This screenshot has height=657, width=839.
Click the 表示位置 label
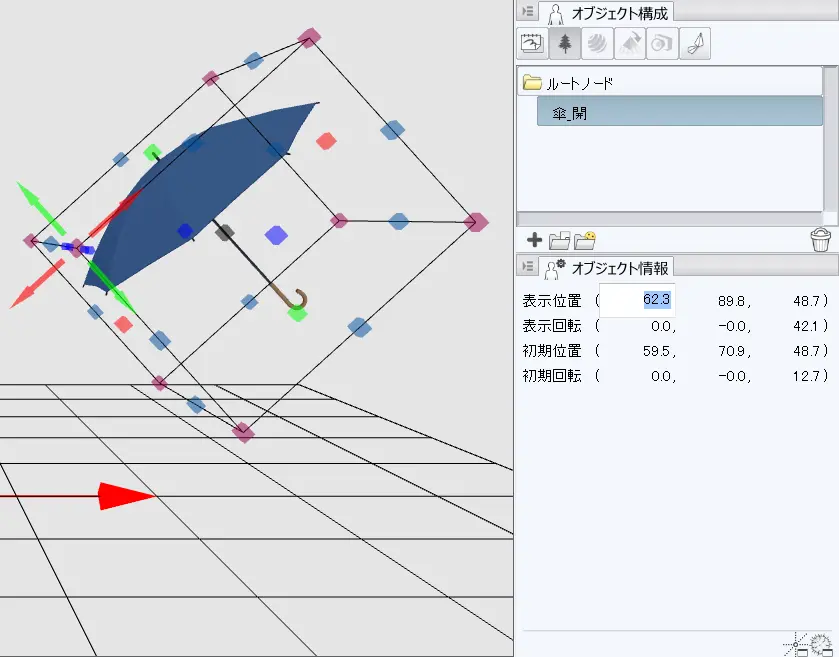[x=552, y=301]
